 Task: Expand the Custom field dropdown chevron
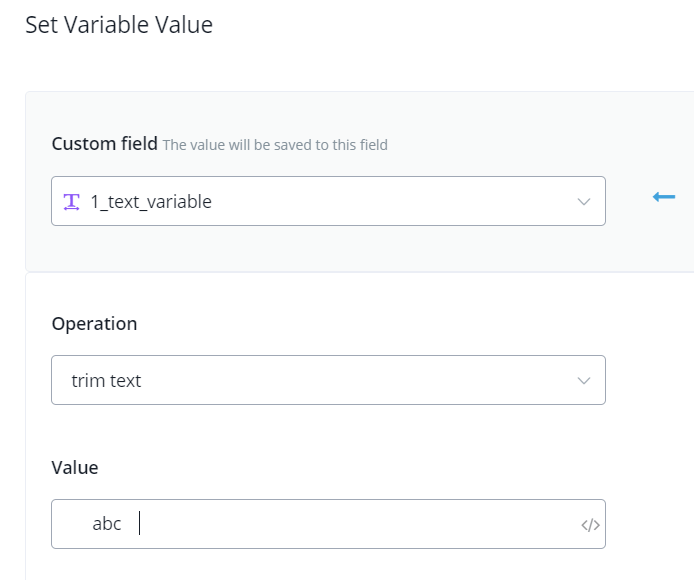(585, 201)
